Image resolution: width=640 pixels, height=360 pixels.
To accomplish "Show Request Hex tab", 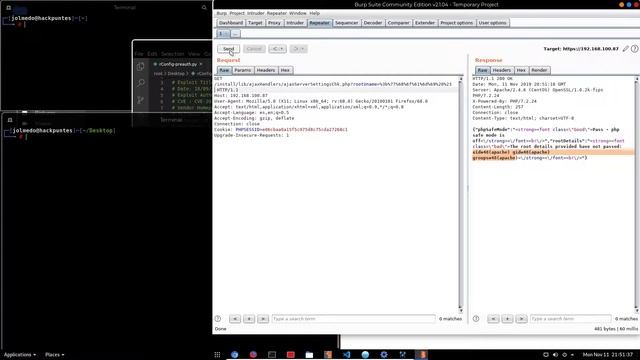I will [285, 70].
